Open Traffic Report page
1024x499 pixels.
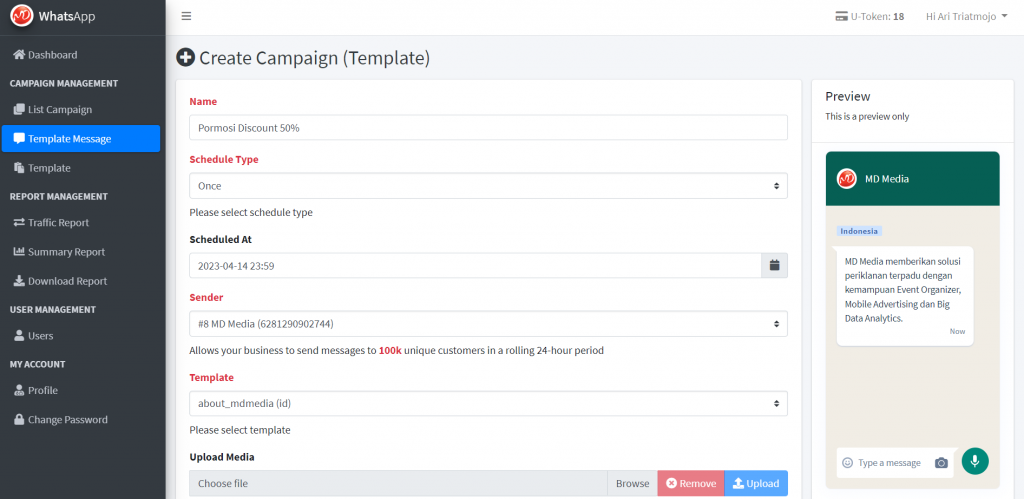(x=58, y=223)
